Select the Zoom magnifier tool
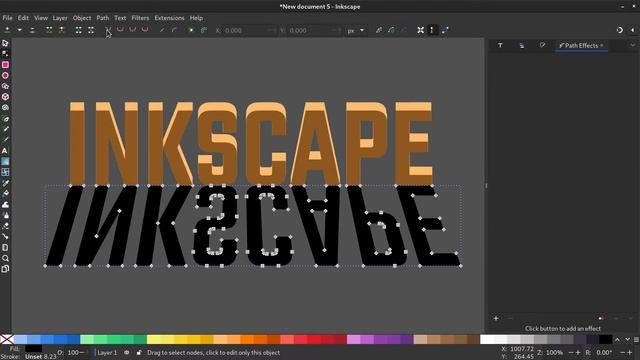 click(5, 258)
